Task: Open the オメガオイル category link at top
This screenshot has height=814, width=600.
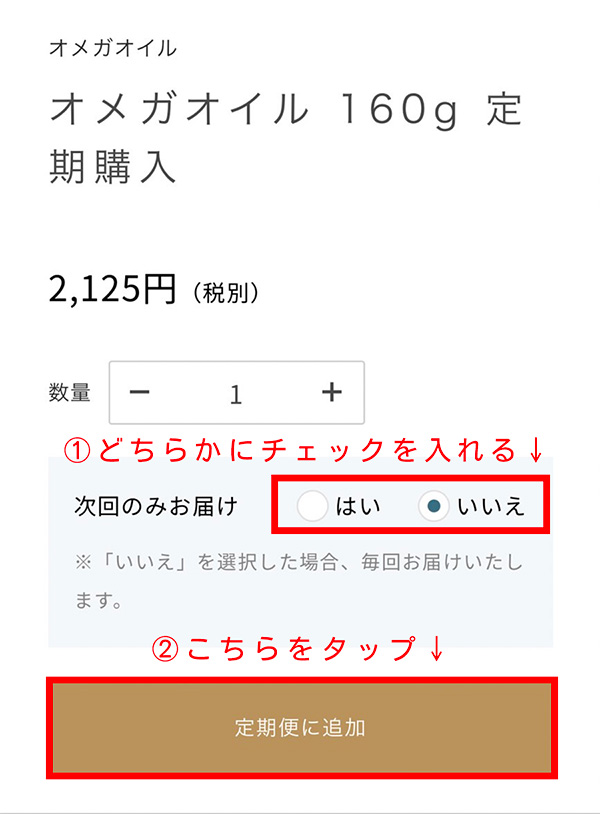Action: click(113, 48)
